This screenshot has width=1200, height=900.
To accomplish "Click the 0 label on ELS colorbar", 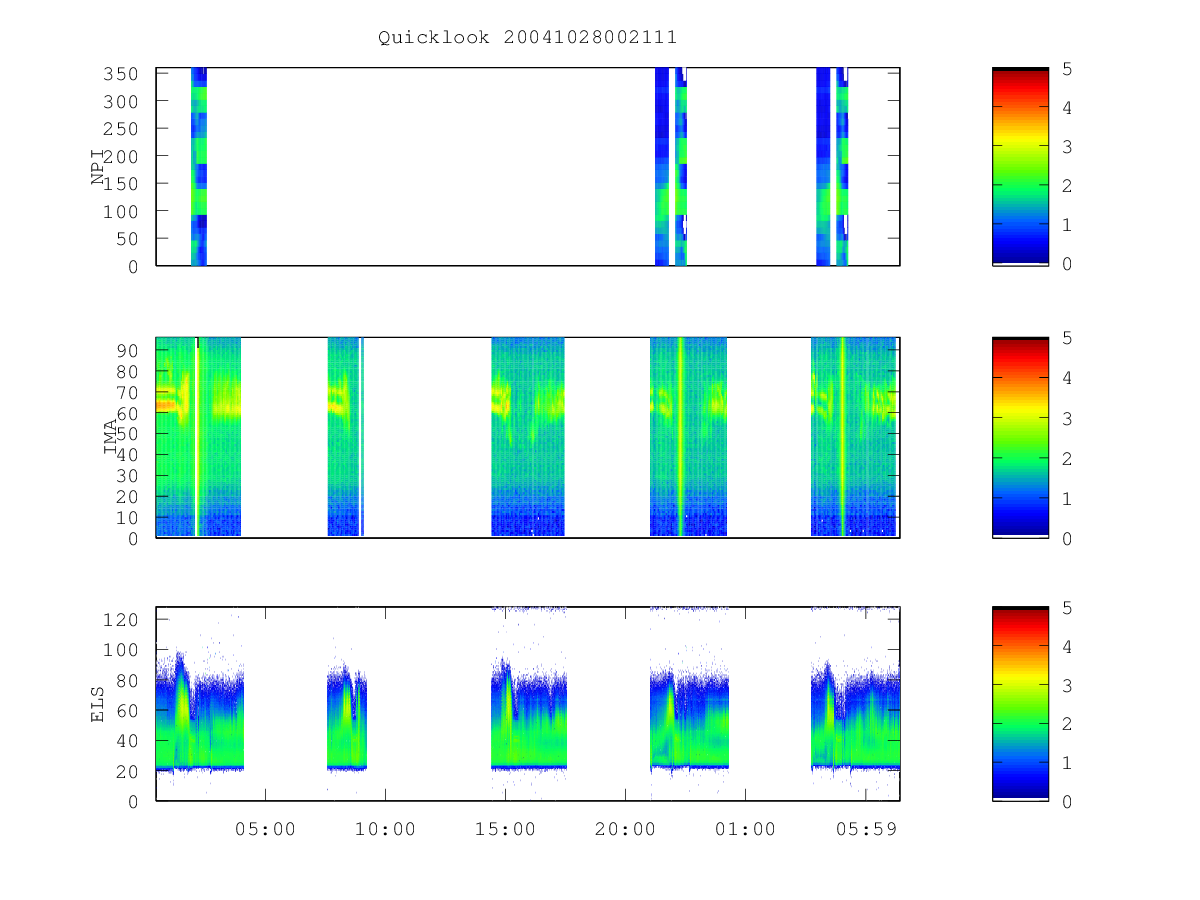I will [x=1067, y=802].
